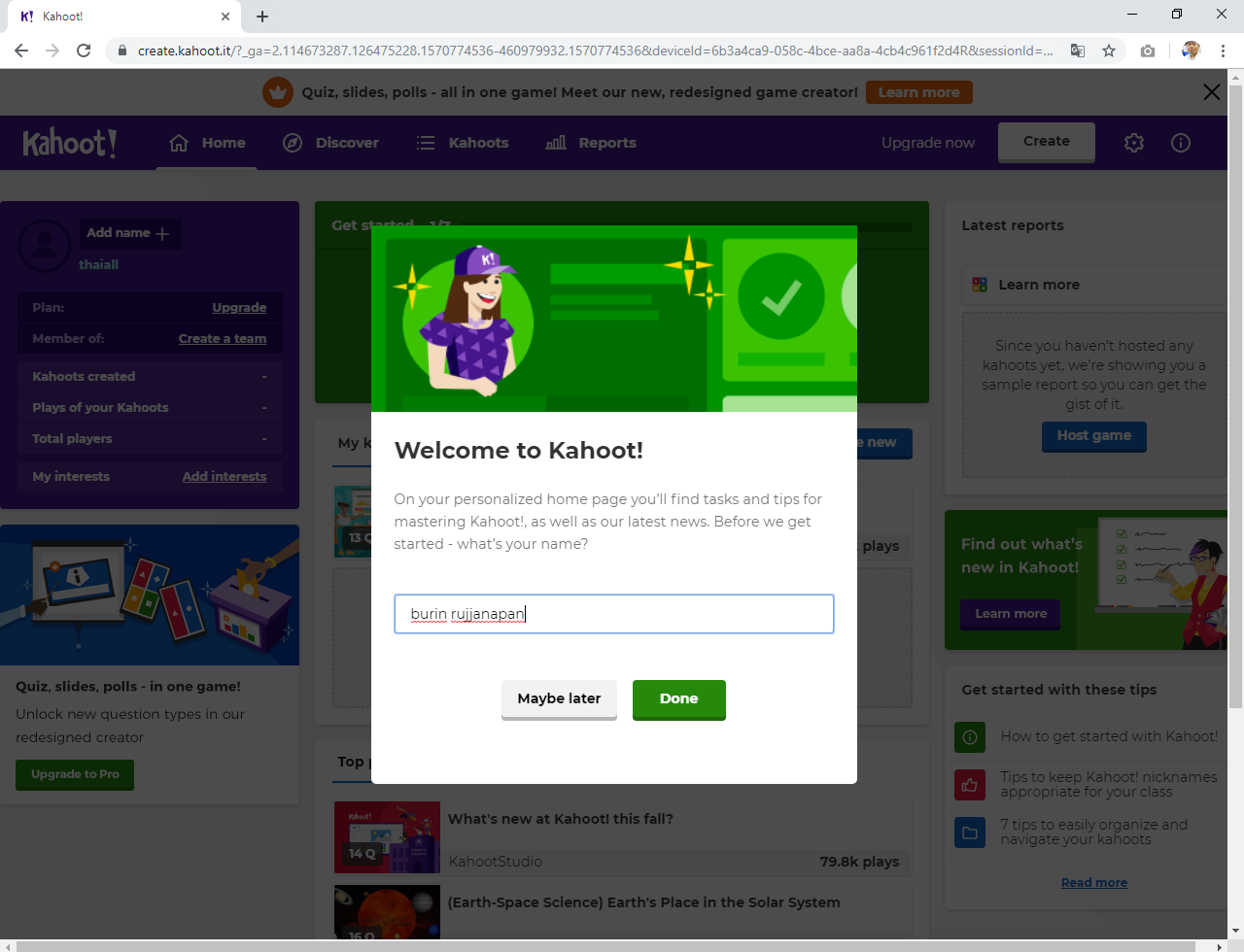The width and height of the screenshot is (1244, 952).
Task: Choose Maybe later in welcome dialog
Action: [x=559, y=698]
